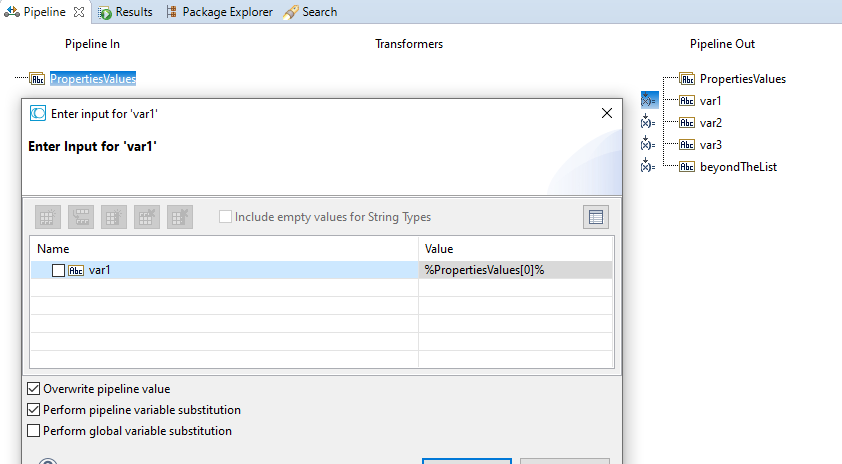
Task: Close the Enter input for 'var1' dialog
Action: [607, 113]
